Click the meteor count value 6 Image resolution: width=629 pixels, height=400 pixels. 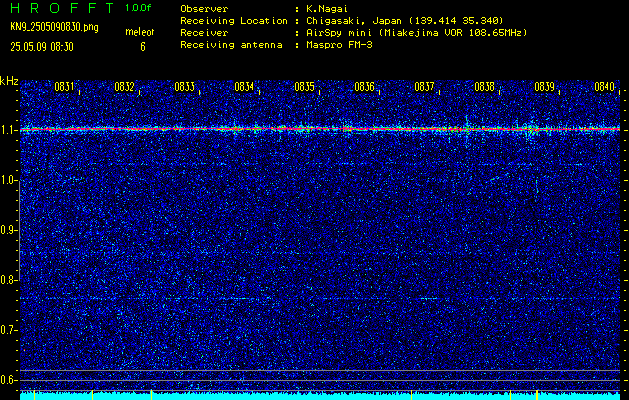[143, 47]
